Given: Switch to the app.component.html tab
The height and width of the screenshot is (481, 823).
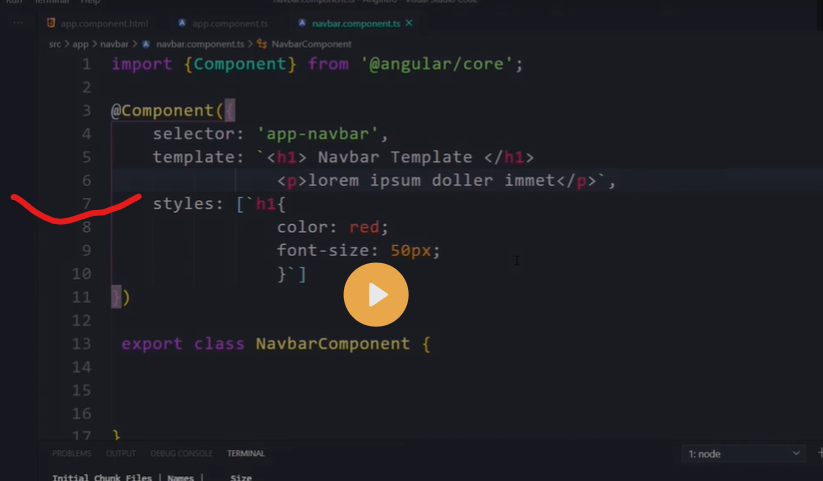Looking at the screenshot, I should 104,23.
